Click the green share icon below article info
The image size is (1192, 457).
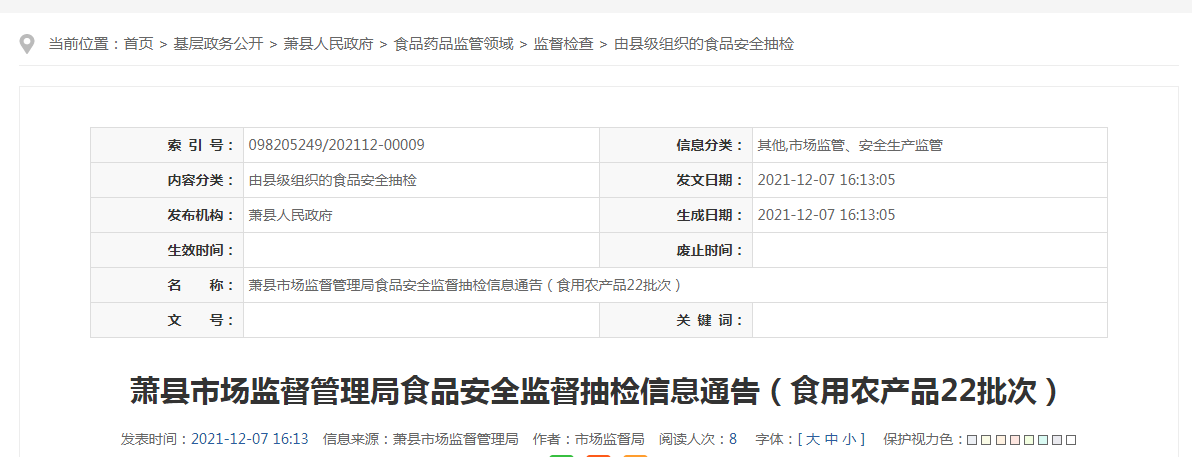click(562, 455)
